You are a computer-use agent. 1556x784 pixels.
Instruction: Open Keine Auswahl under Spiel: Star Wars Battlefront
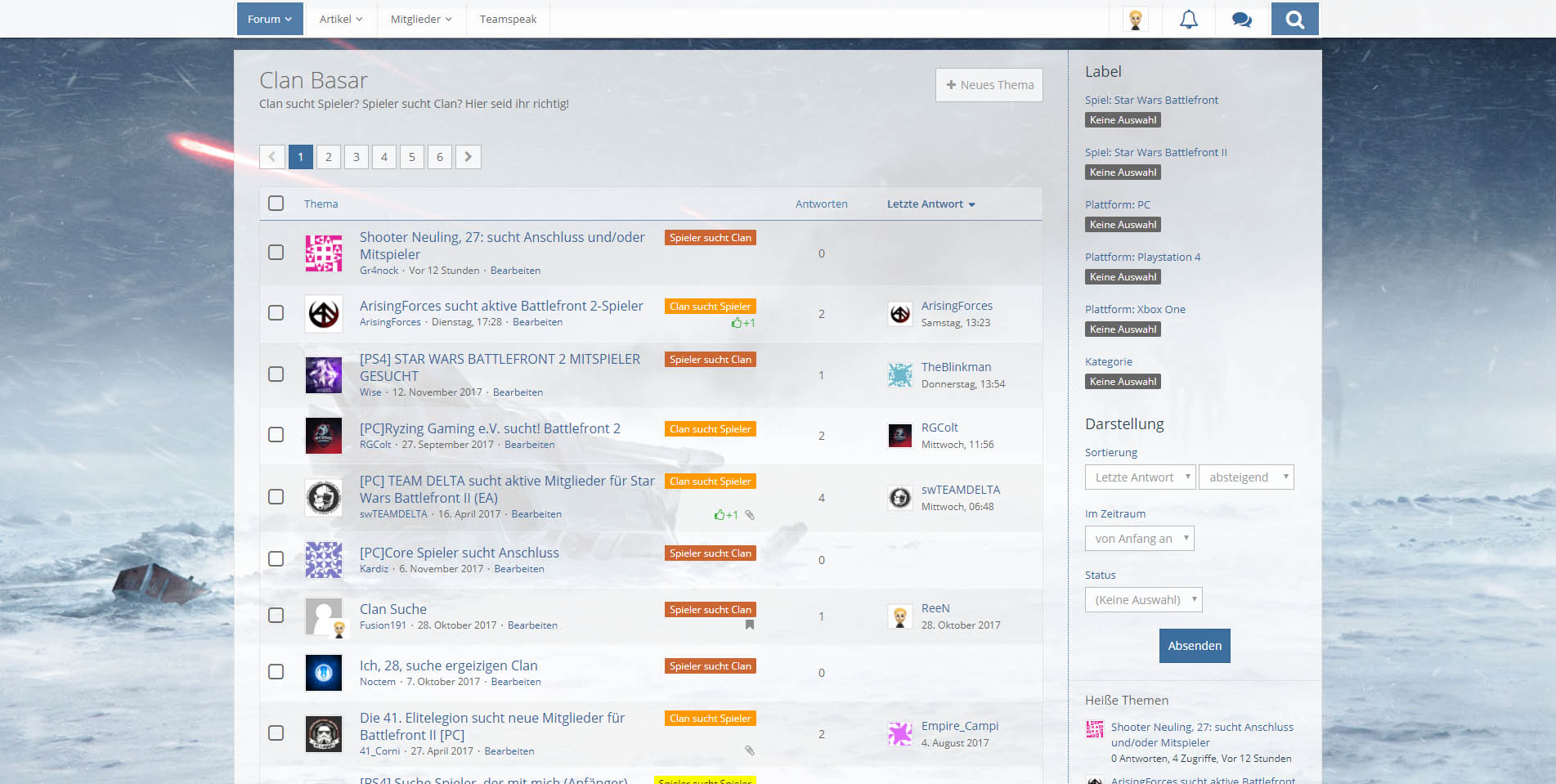pyautogui.click(x=1123, y=120)
